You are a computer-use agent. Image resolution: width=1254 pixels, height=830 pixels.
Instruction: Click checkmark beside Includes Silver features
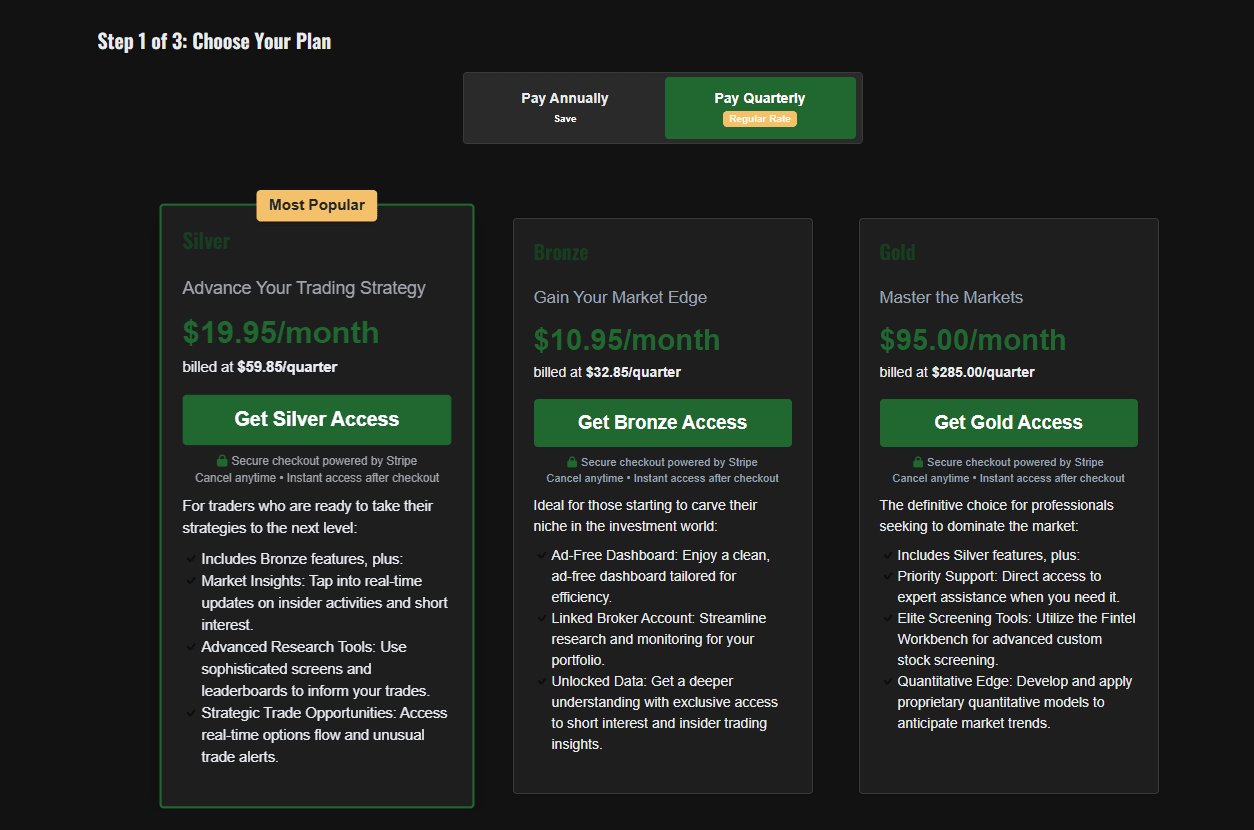pyautogui.click(x=887, y=555)
